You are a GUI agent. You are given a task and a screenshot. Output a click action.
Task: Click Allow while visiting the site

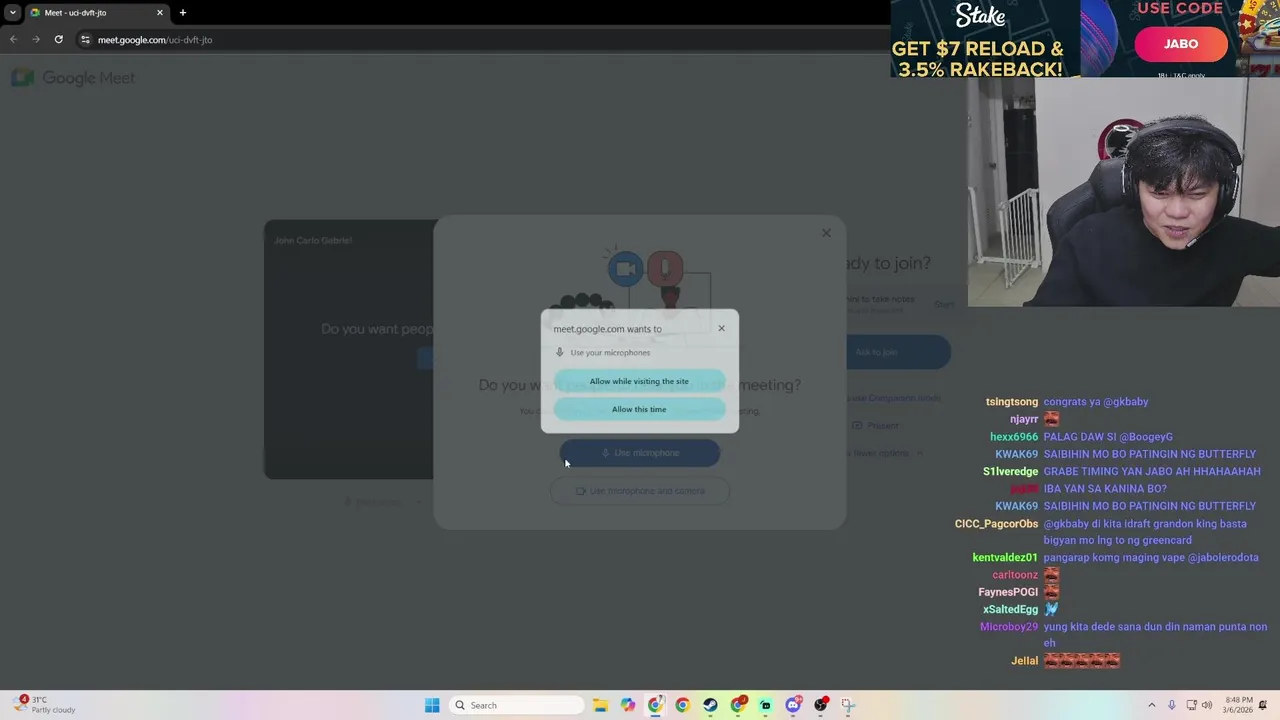coord(639,381)
